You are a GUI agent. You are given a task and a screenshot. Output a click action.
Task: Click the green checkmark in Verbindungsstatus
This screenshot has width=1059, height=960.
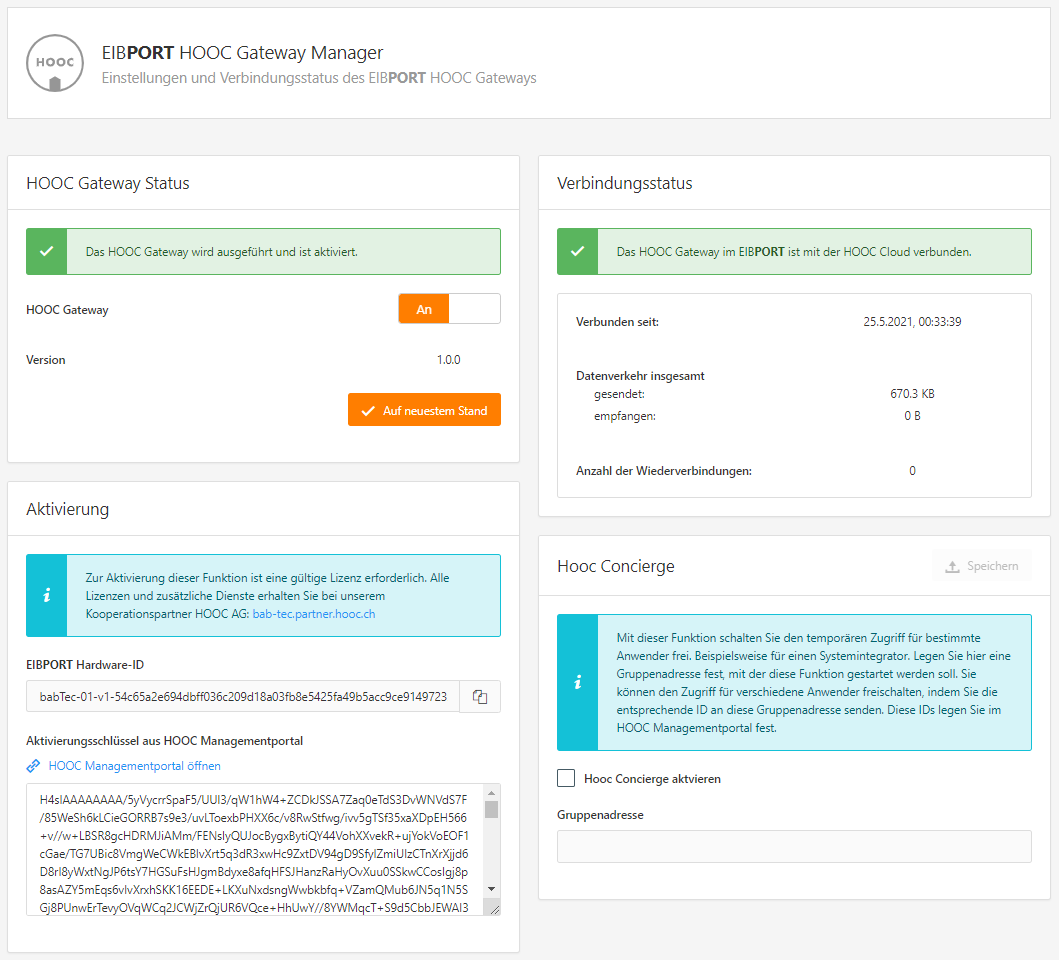coord(577,252)
